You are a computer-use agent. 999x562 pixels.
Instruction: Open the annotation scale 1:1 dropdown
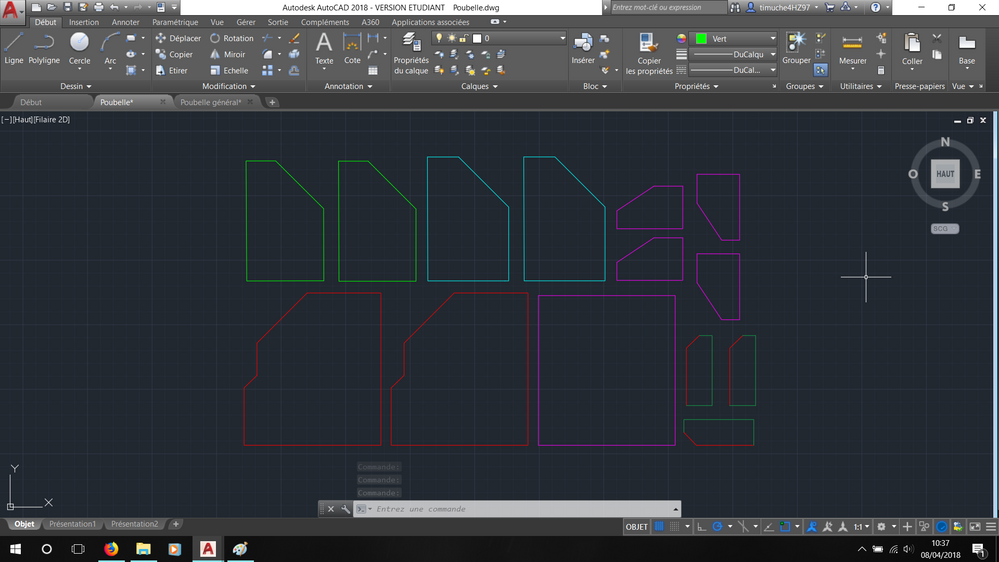point(860,526)
